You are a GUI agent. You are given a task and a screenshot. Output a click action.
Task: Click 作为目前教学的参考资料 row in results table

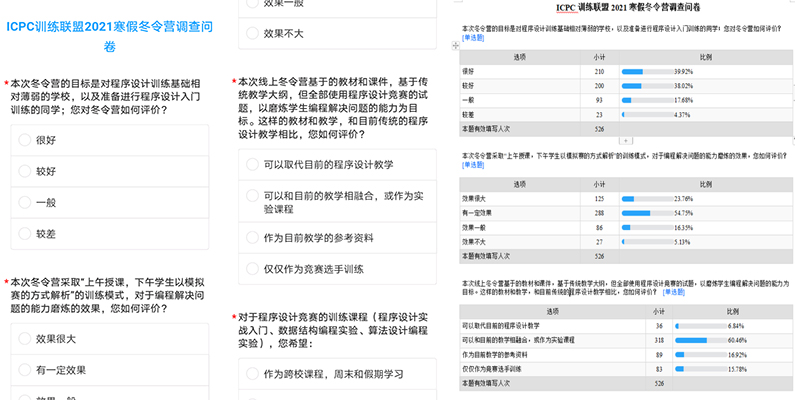click(494, 355)
